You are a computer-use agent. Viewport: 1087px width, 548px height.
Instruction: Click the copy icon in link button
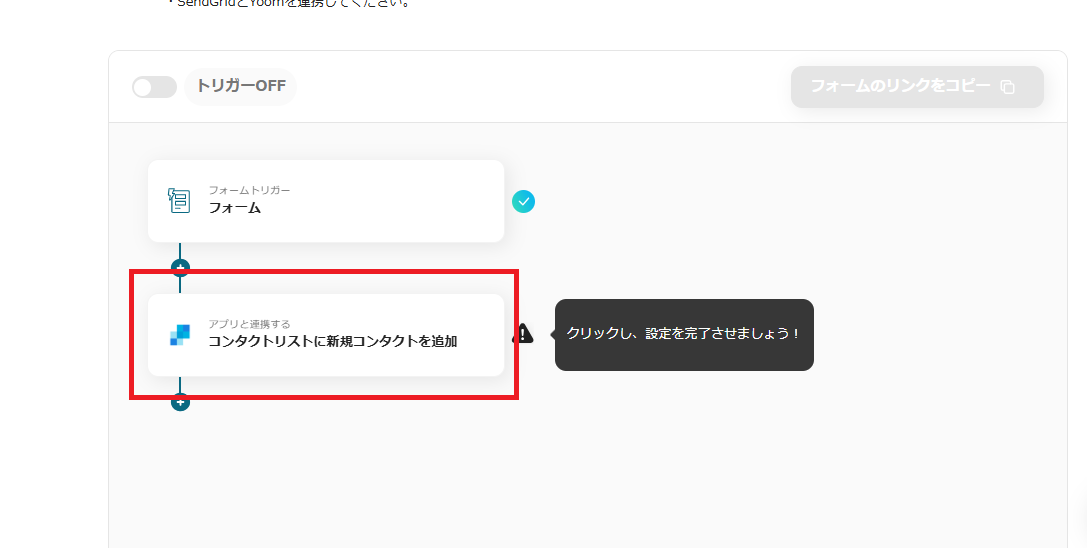[1007, 87]
